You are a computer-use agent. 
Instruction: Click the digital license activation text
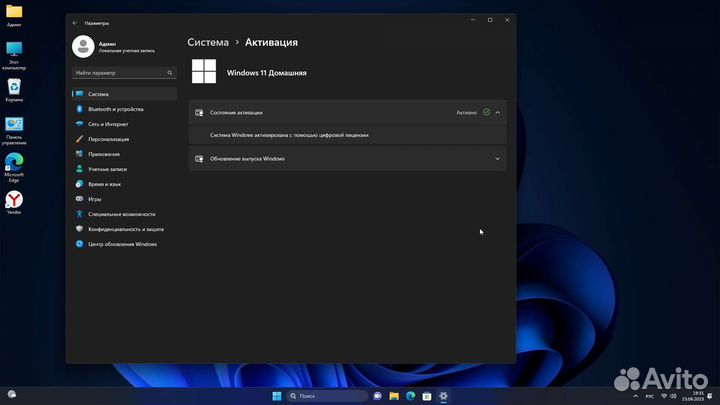[x=289, y=135]
